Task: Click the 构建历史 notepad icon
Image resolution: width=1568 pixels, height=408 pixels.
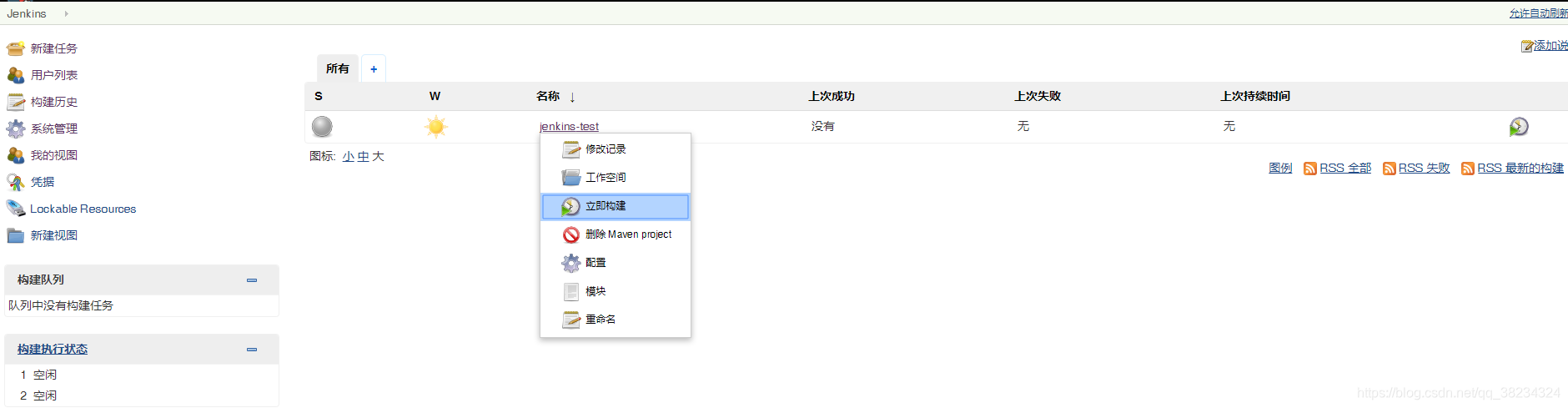Action: click(16, 102)
